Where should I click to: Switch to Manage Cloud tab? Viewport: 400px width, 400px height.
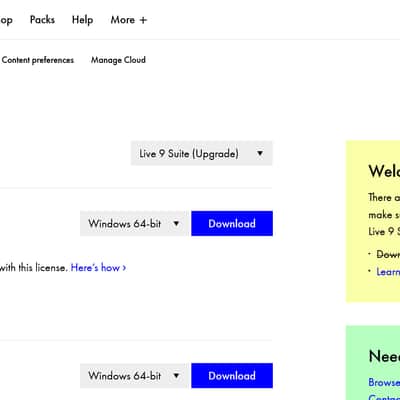[118, 60]
